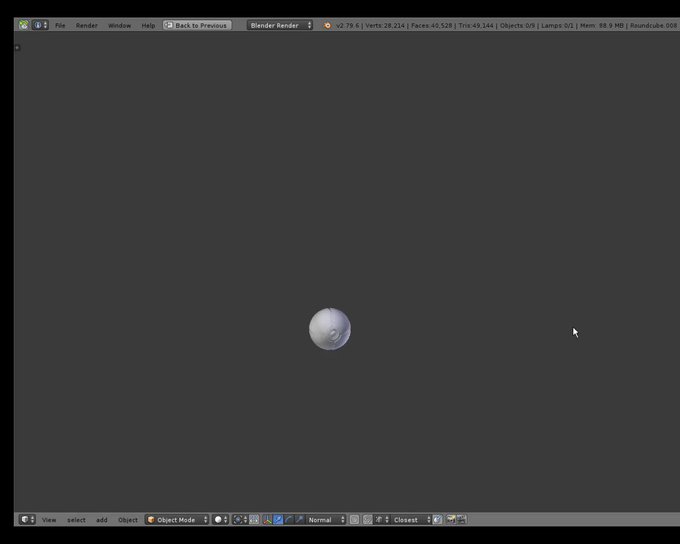Open the viewport shading sphere selector

pyautogui.click(x=220, y=520)
